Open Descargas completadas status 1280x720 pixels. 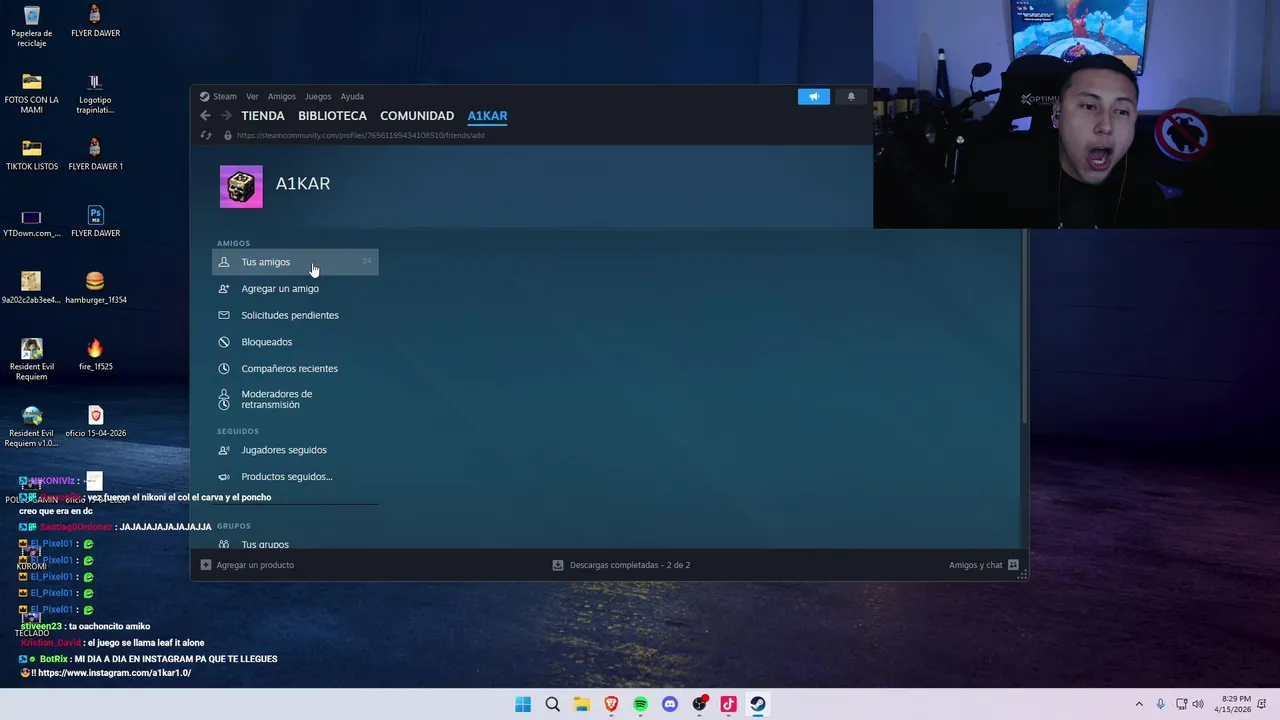coord(621,565)
